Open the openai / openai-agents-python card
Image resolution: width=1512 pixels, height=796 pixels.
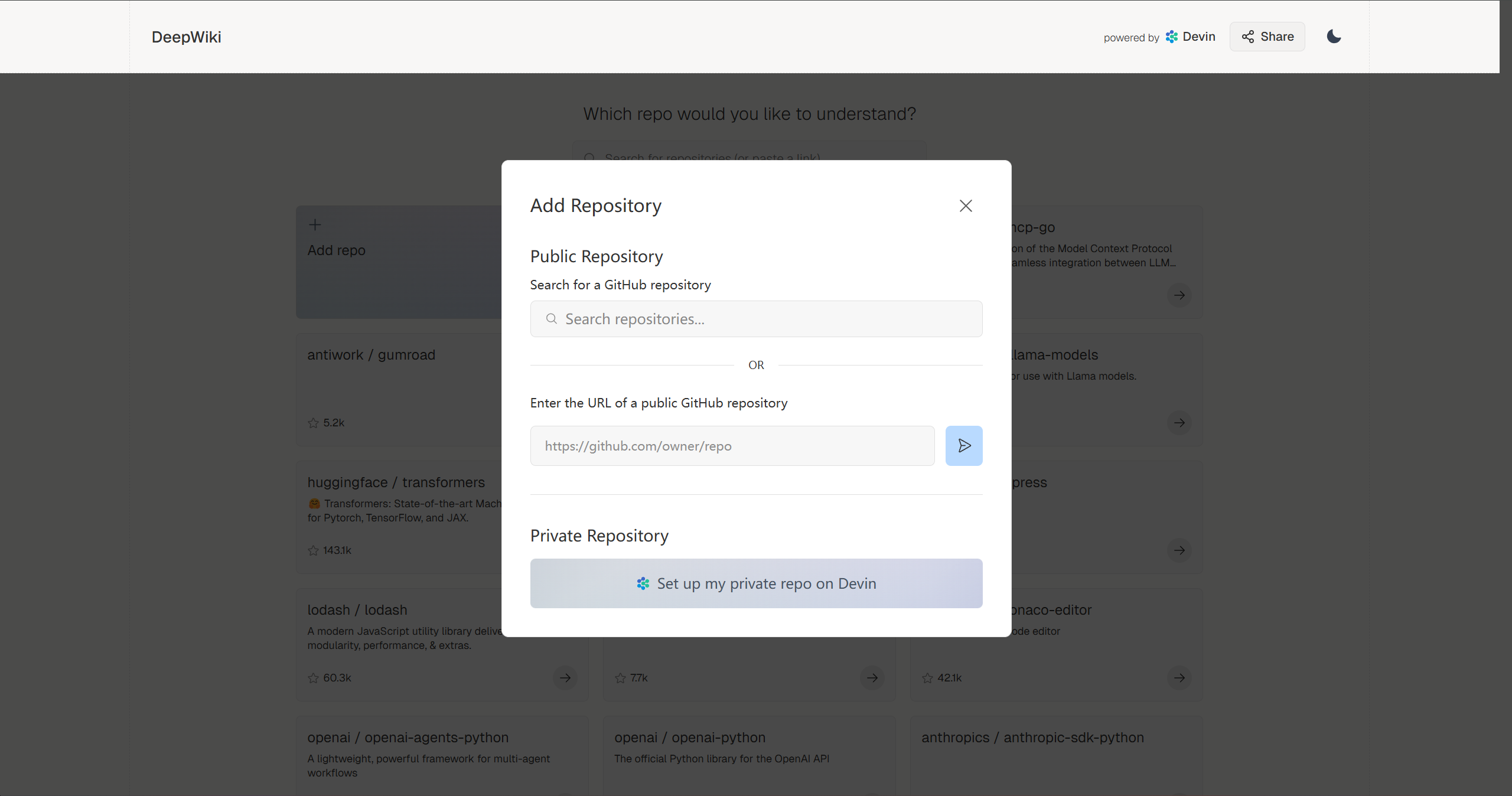[x=408, y=738]
